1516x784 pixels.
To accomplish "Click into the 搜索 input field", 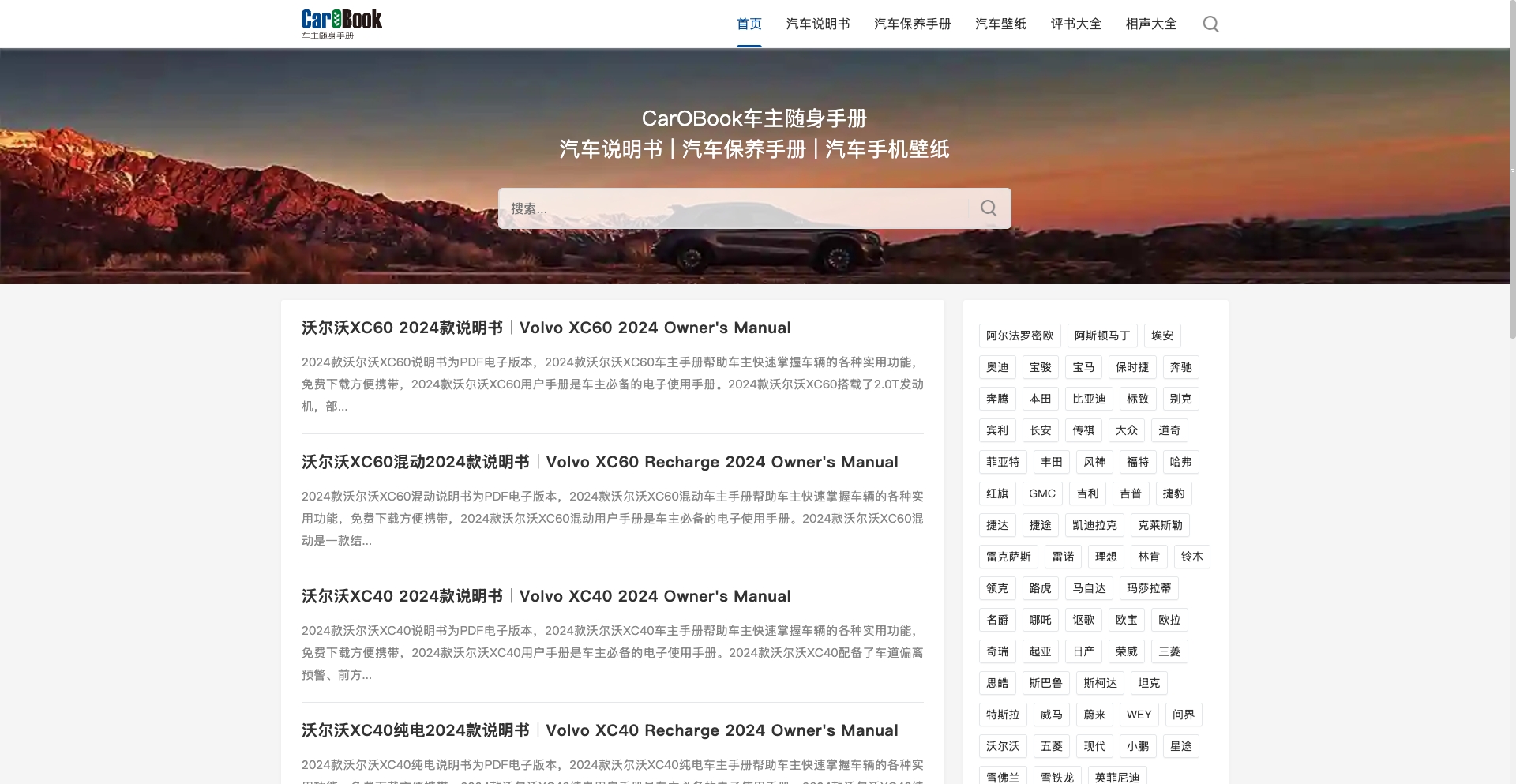I will (734, 208).
